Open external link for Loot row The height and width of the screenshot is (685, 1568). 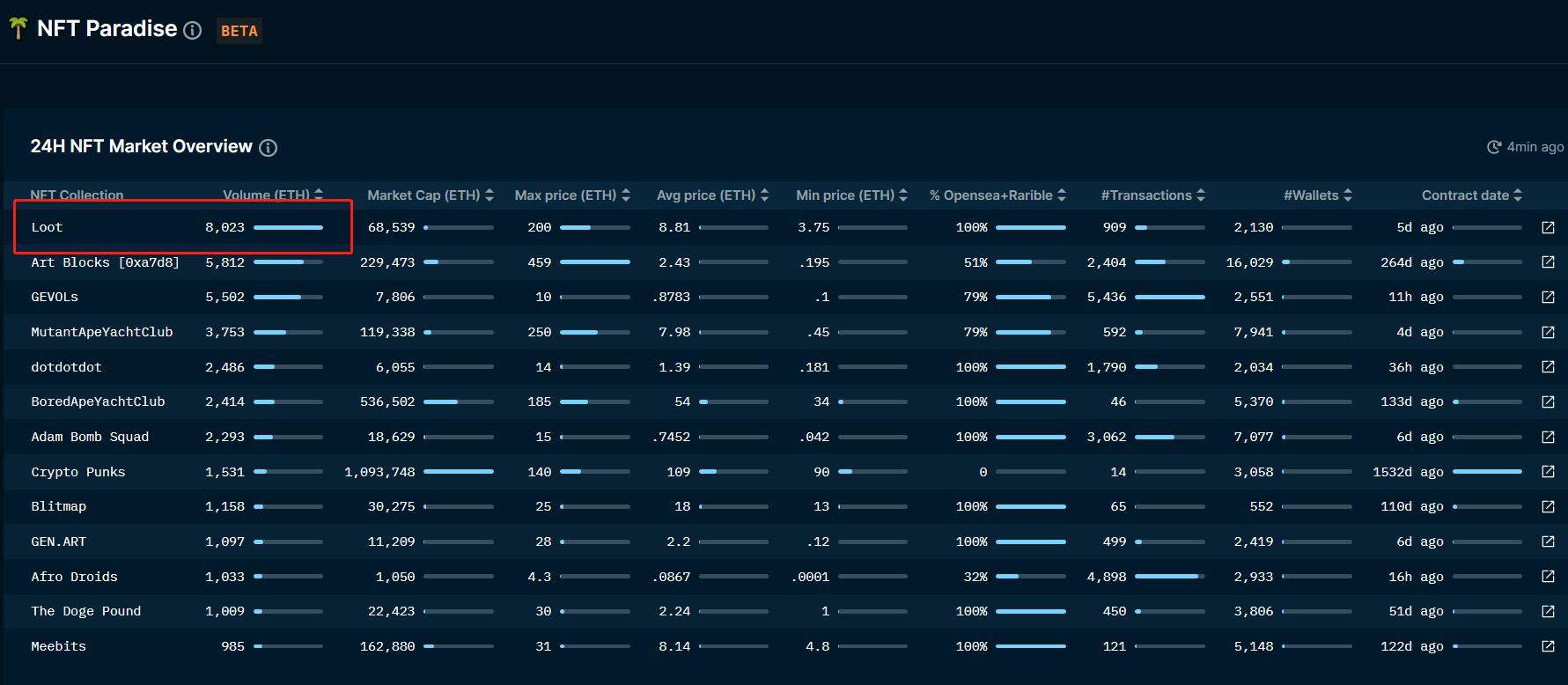[x=1548, y=227]
